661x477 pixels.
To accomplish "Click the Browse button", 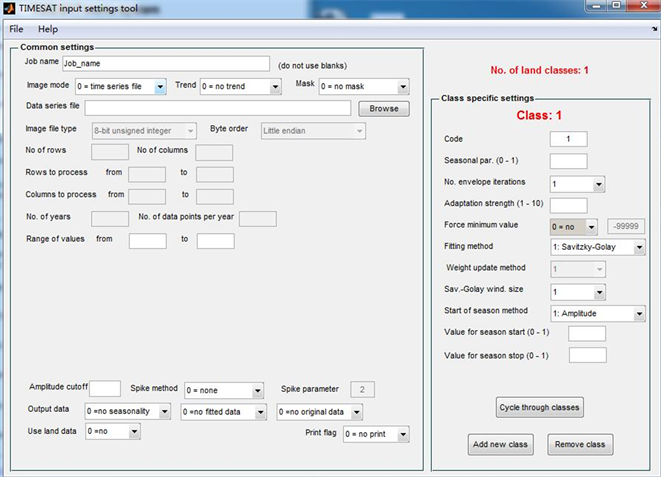I will coord(383,108).
